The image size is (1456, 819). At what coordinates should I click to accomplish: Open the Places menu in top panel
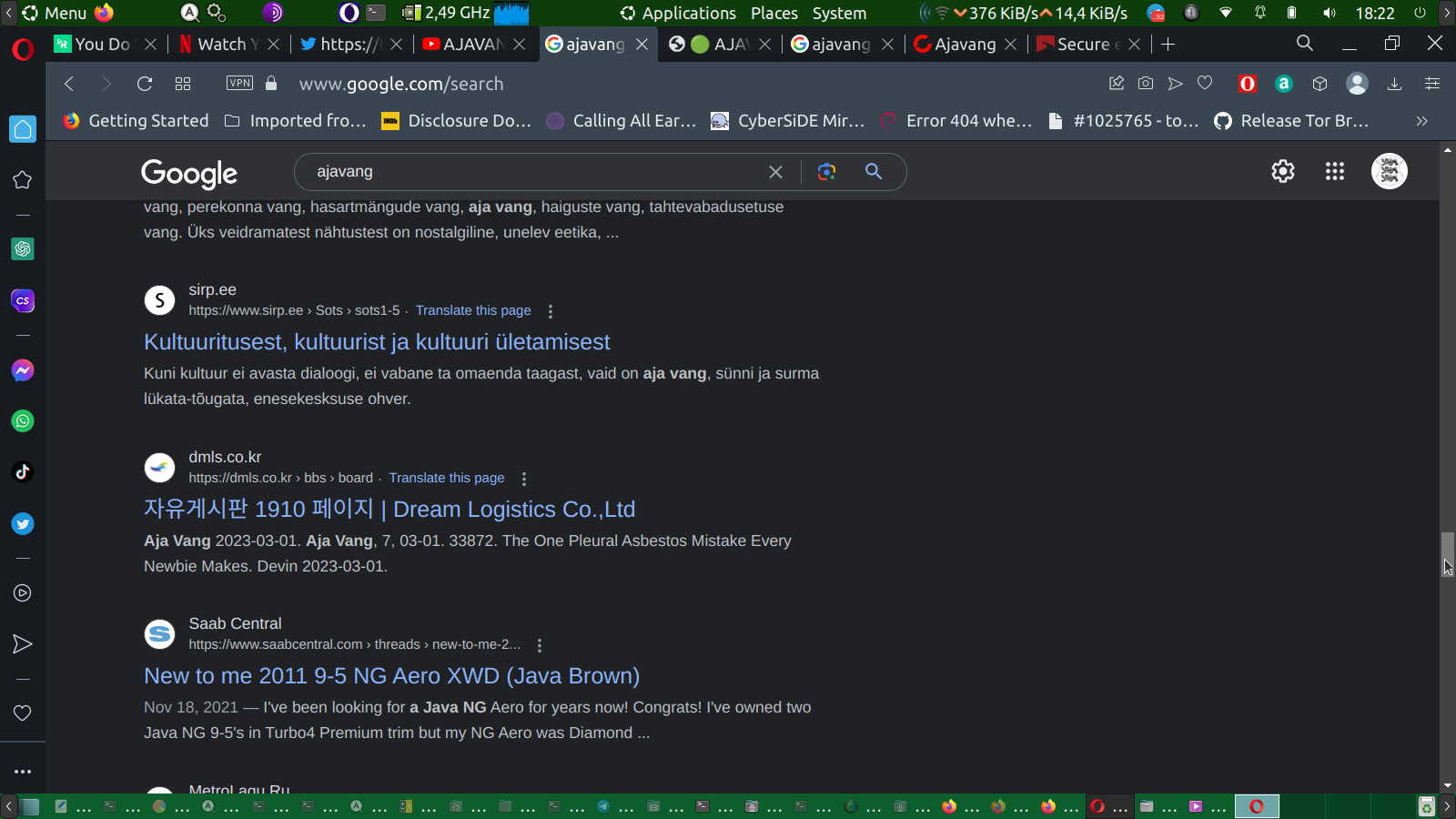774,13
